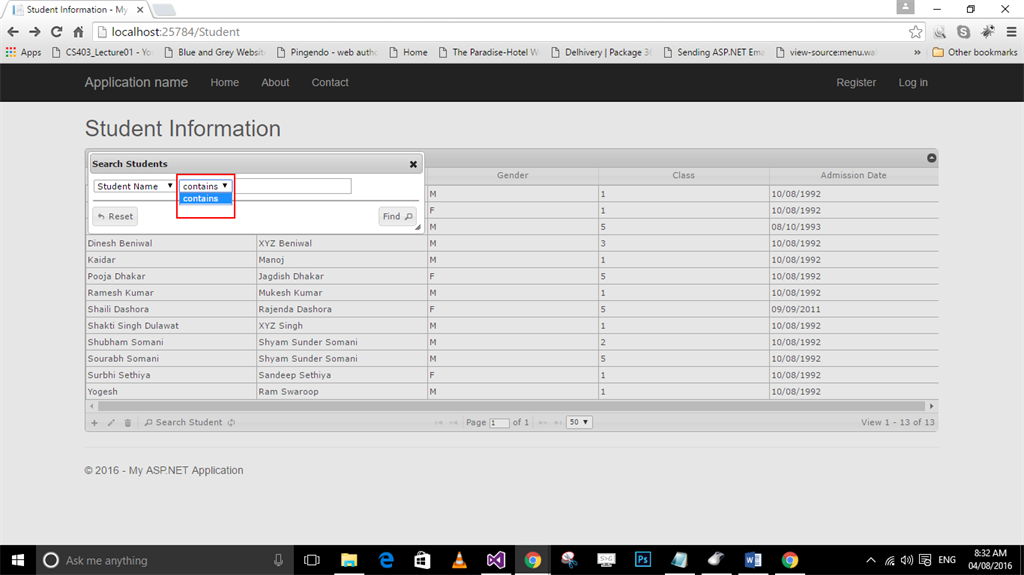Click the add row plus icon in grid pager
The height and width of the screenshot is (575, 1024).
pos(95,423)
